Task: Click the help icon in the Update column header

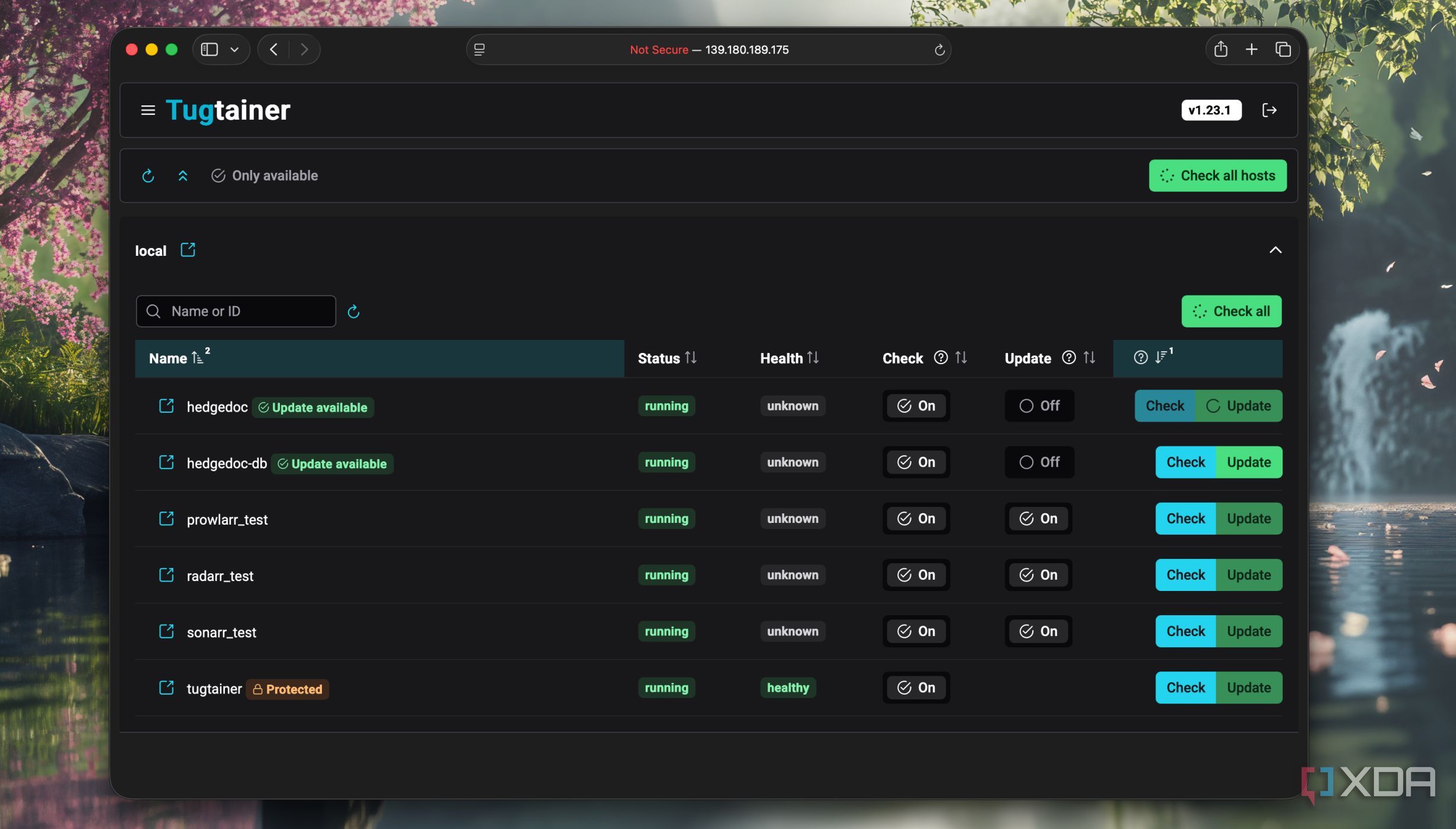Action: 1068,358
